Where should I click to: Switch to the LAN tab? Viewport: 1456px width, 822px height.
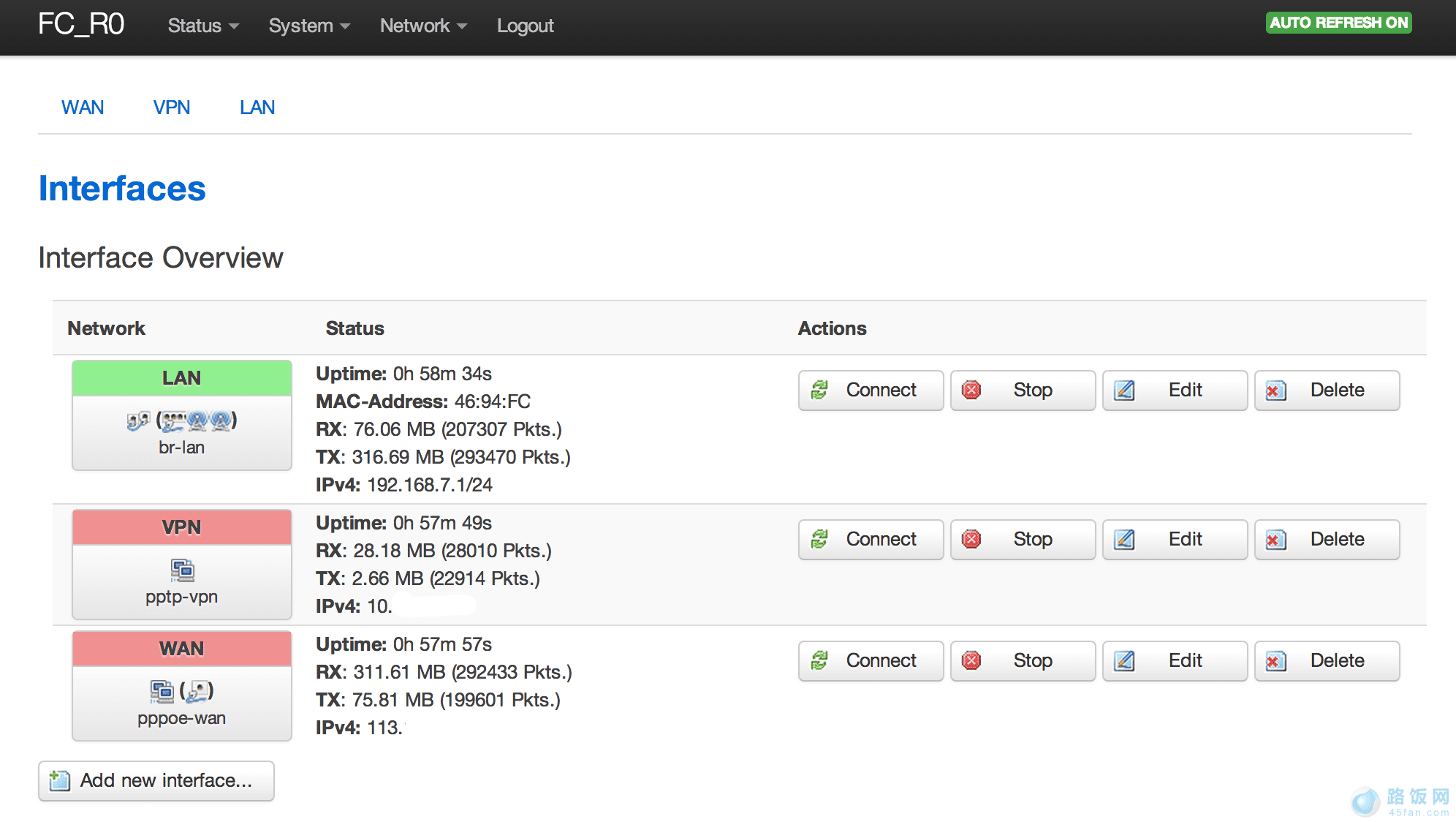pos(257,108)
